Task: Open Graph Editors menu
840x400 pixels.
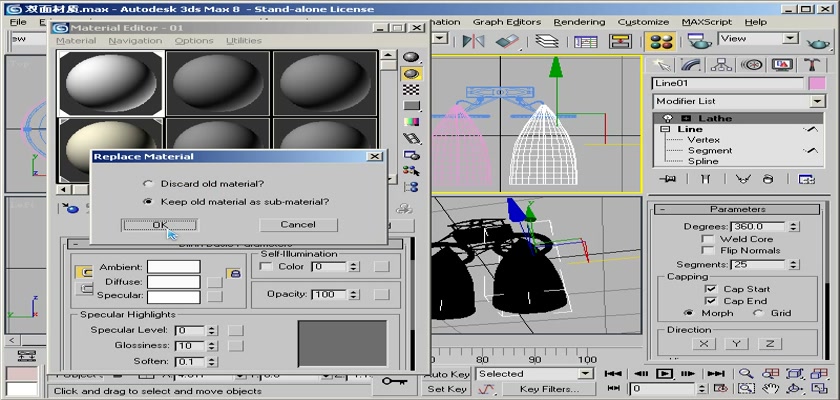Action: pyautogui.click(x=507, y=22)
